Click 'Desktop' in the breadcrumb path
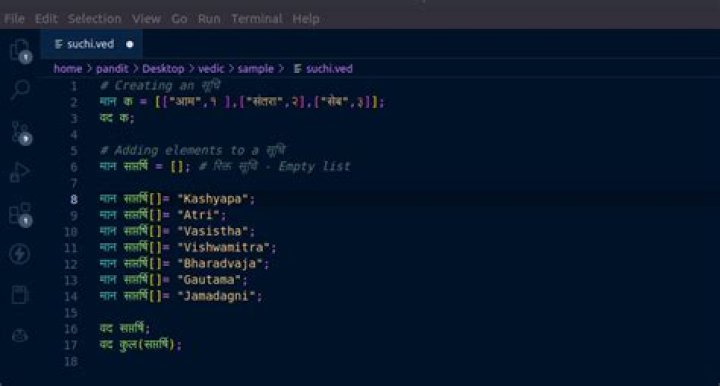 [x=163, y=69]
